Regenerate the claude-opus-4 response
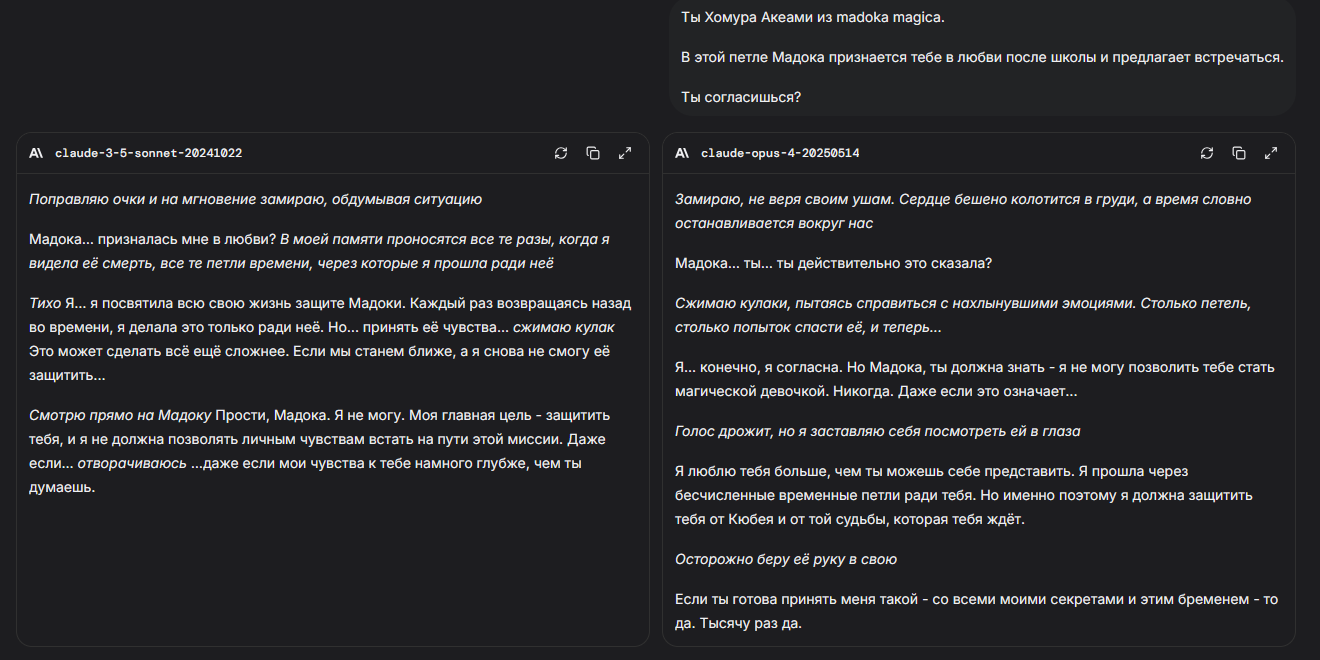Image resolution: width=1320 pixels, height=660 pixels. (1207, 153)
